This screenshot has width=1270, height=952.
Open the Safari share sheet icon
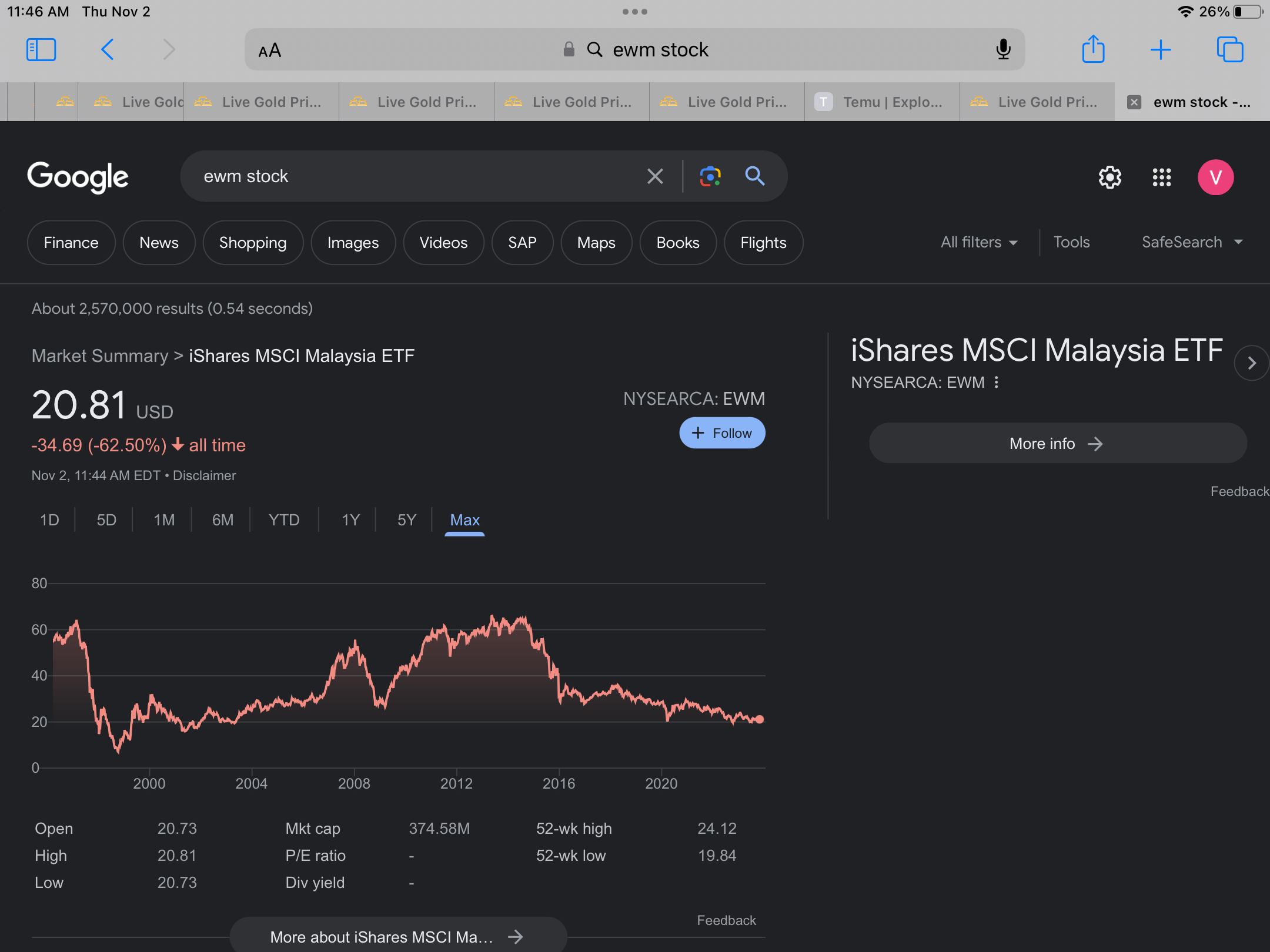1093,49
